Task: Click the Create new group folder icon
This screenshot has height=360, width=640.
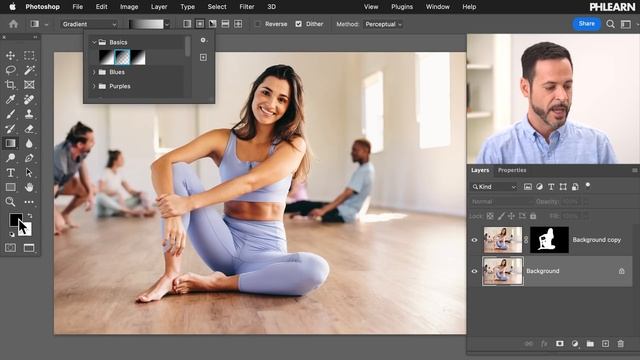Action: [590, 344]
